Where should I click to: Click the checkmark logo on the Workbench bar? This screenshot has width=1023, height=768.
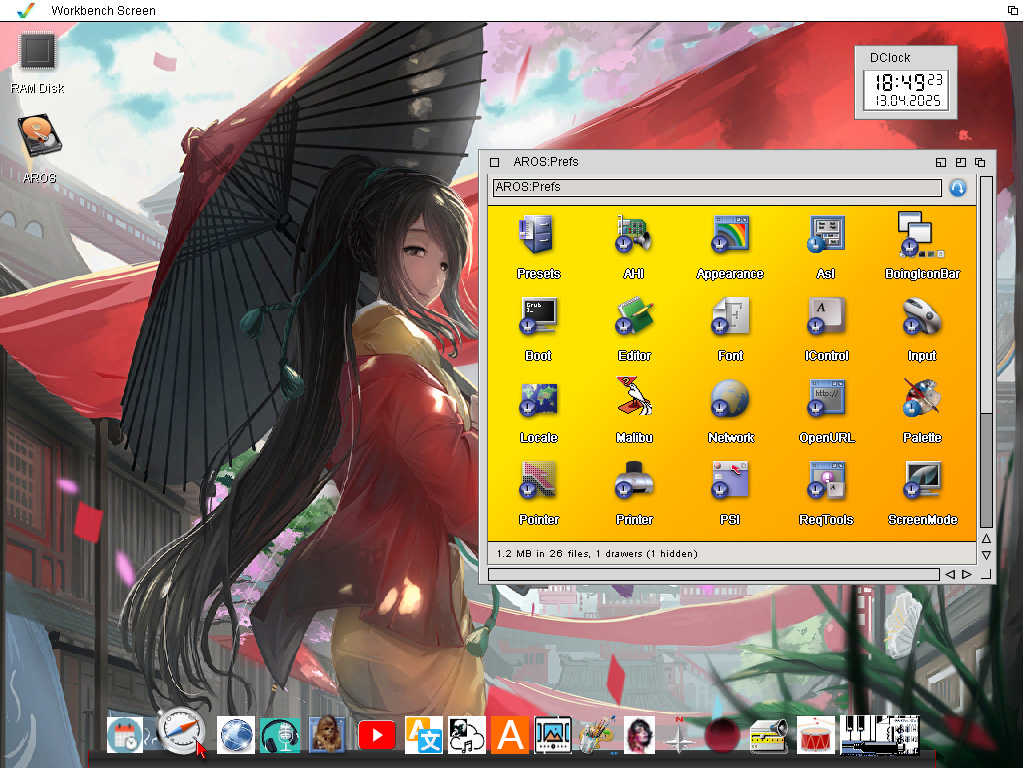25,10
